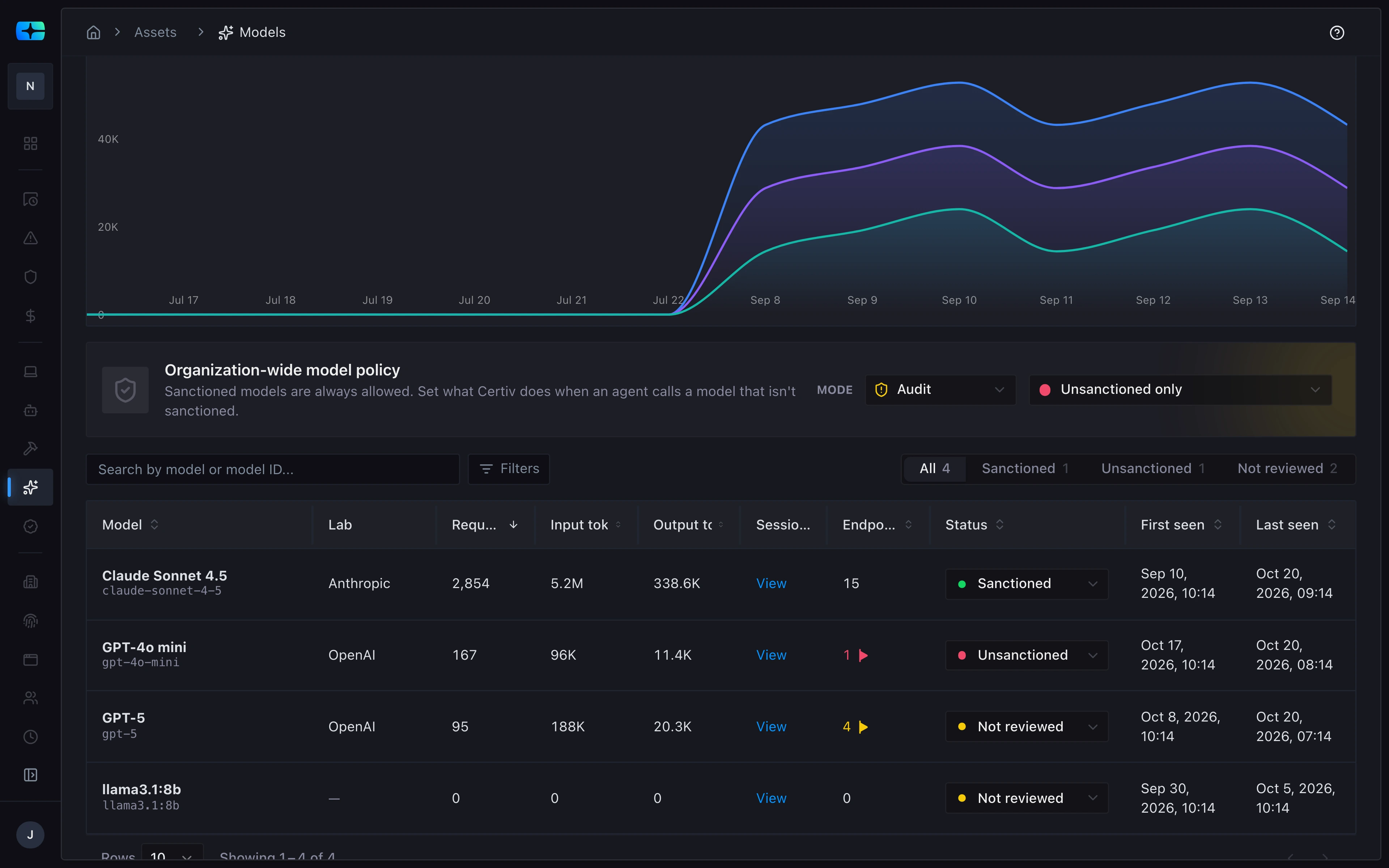Toggle the sidebar expand panel icon
Viewport: 1389px width, 868px height.
click(x=30, y=775)
